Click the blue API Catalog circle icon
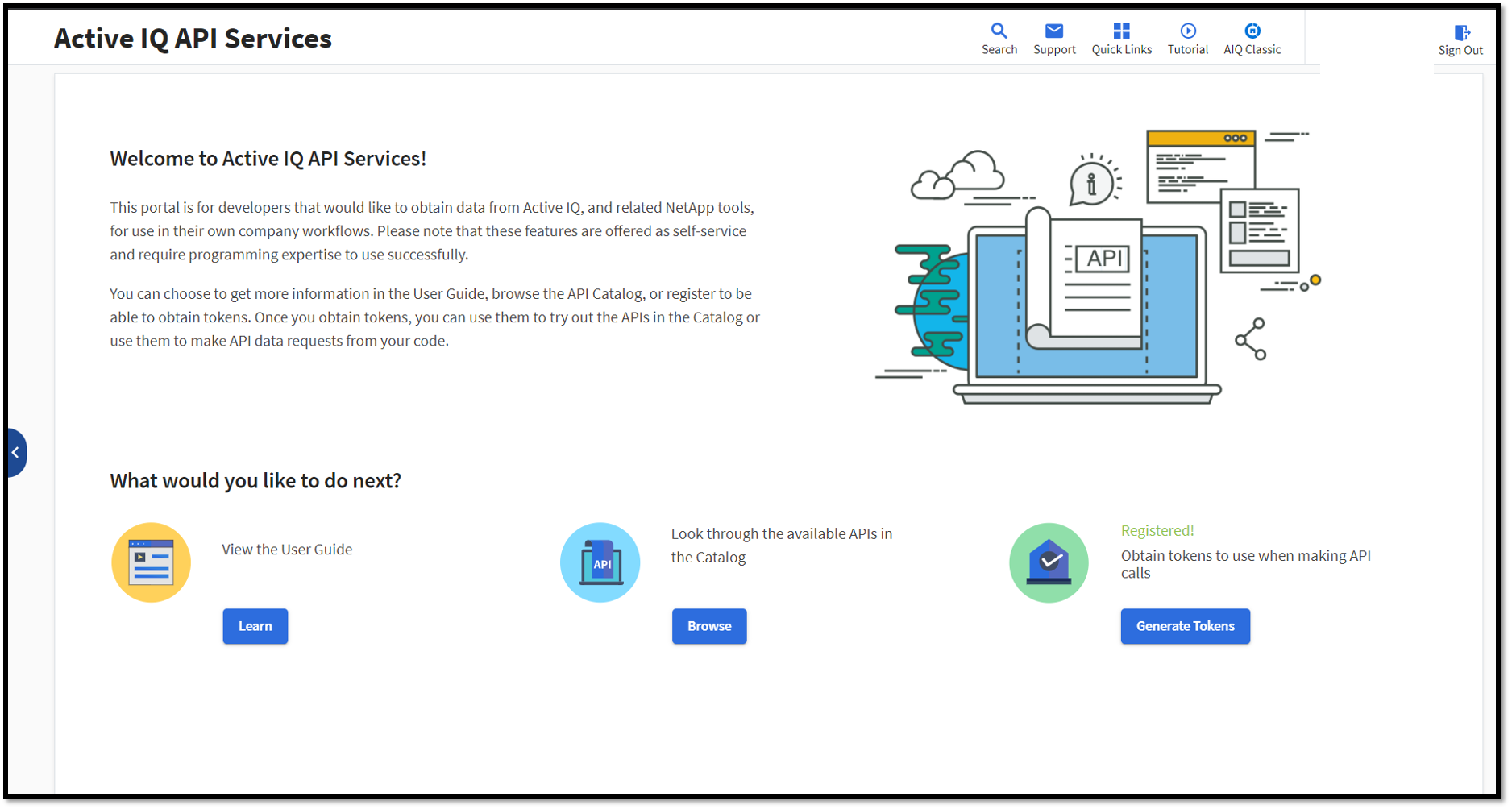Image resolution: width=1512 pixels, height=809 pixels. [600, 562]
